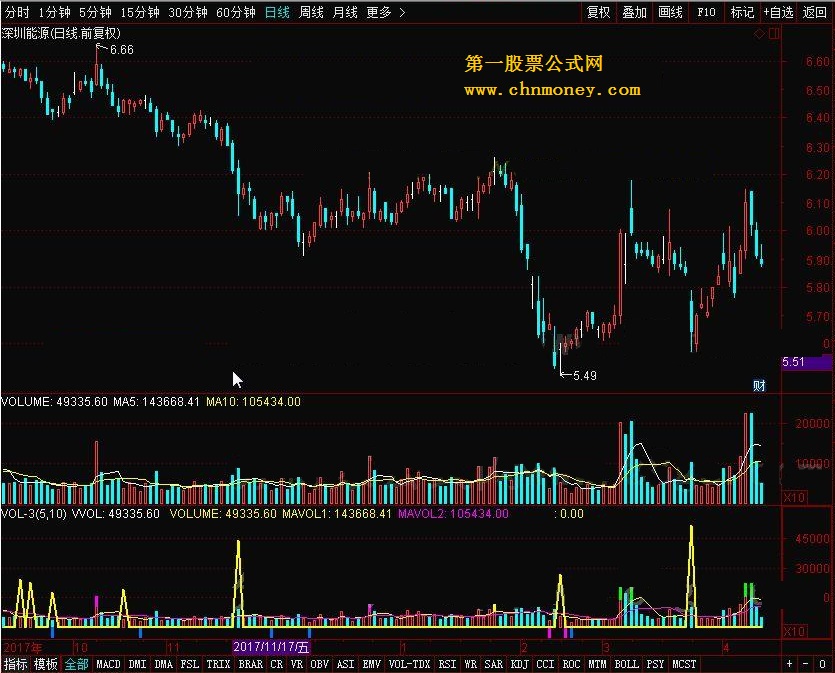Click the 深圳能源(日线.前复权) chart title
The width and height of the screenshot is (835, 673).
tap(61, 34)
